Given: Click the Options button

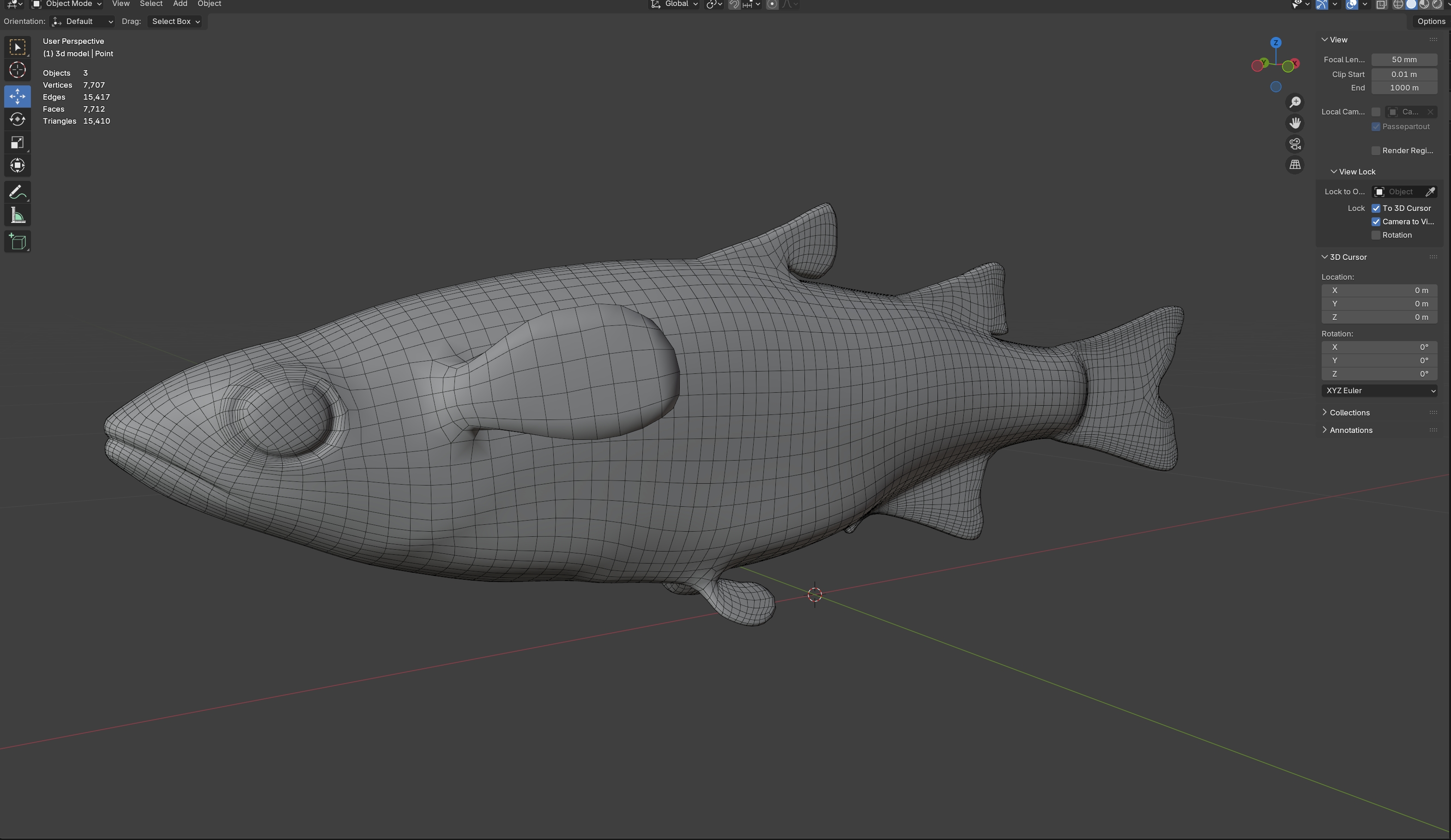Looking at the screenshot, I should pos(1431,21).
